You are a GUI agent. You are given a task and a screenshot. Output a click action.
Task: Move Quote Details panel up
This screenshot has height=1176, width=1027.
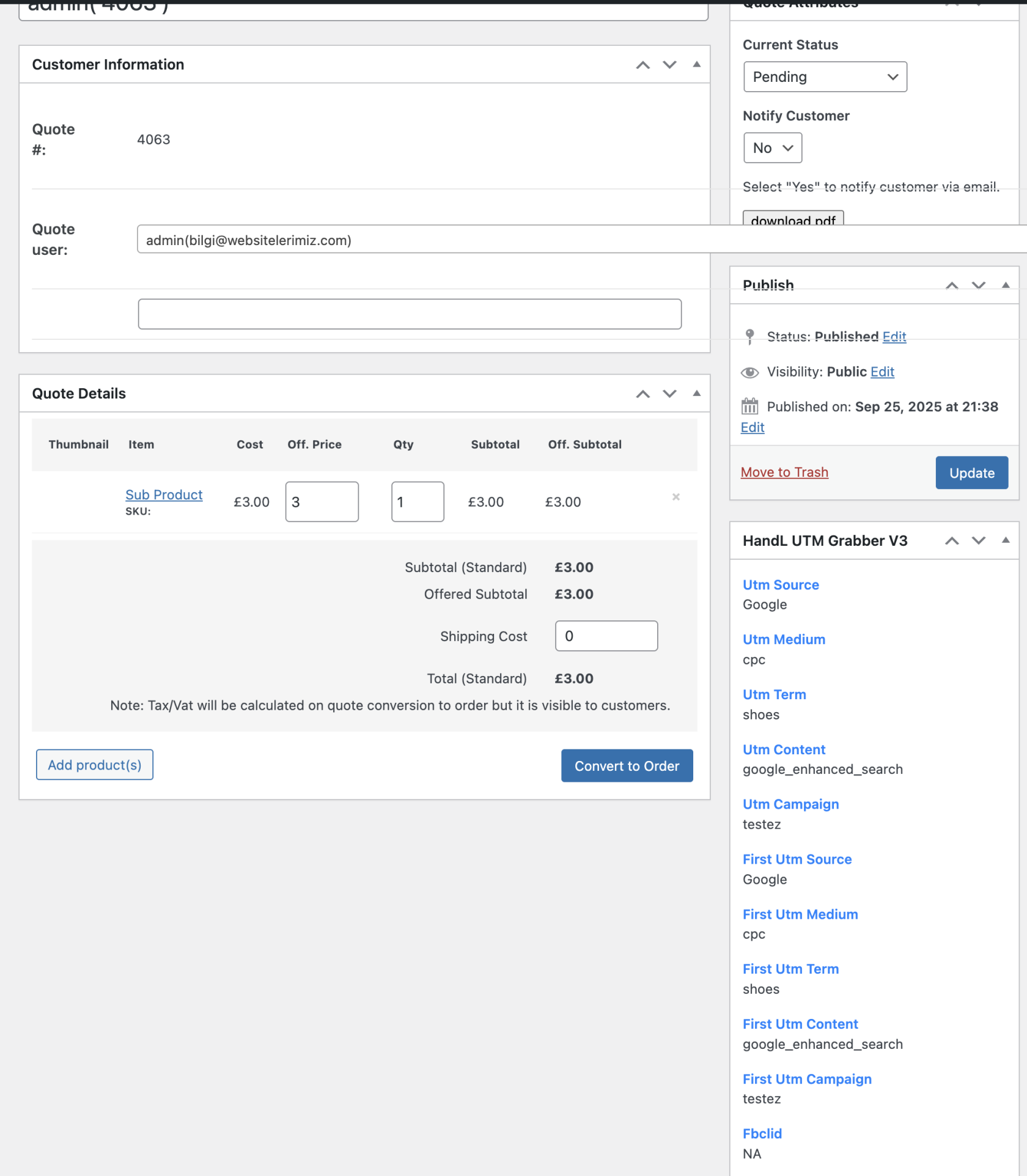[x=642, y=394]
